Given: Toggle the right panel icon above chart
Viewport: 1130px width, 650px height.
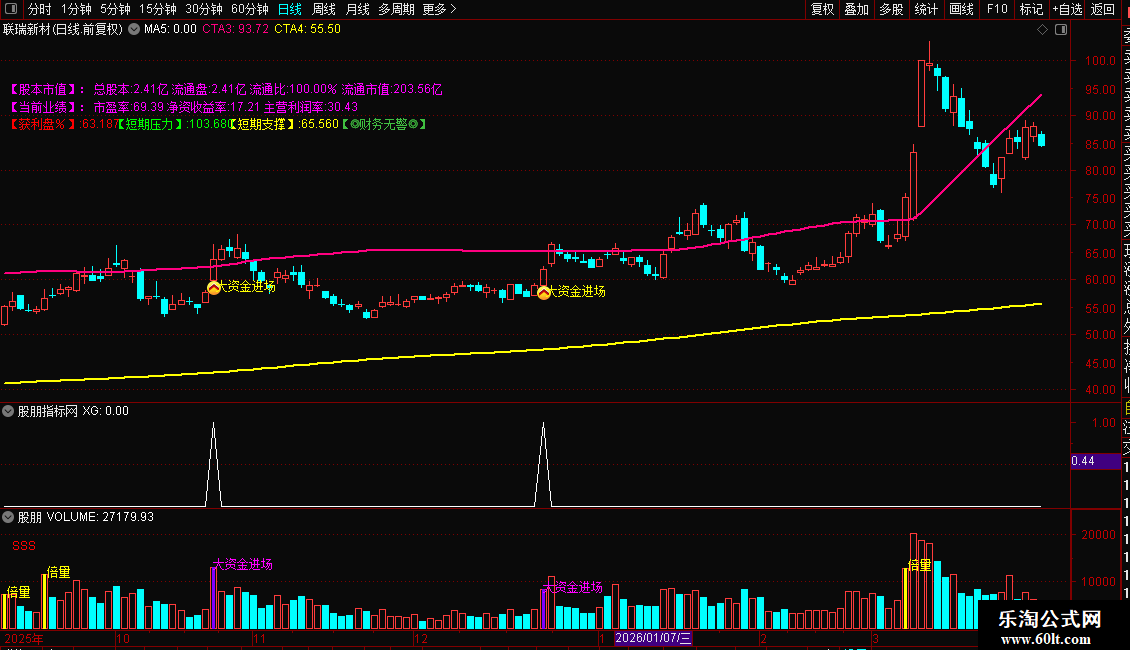Looking at the screenshot, I should click(1061, 29).
